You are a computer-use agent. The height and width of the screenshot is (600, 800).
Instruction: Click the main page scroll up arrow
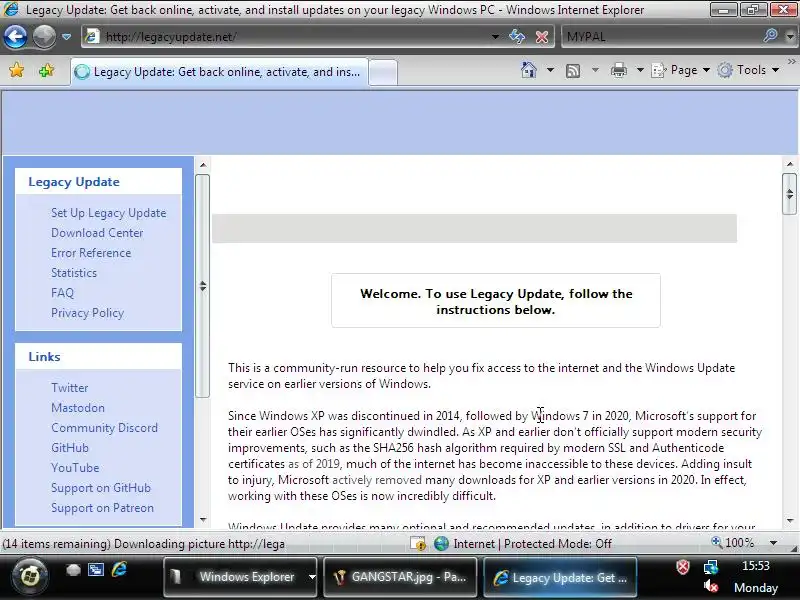(790, 164)
